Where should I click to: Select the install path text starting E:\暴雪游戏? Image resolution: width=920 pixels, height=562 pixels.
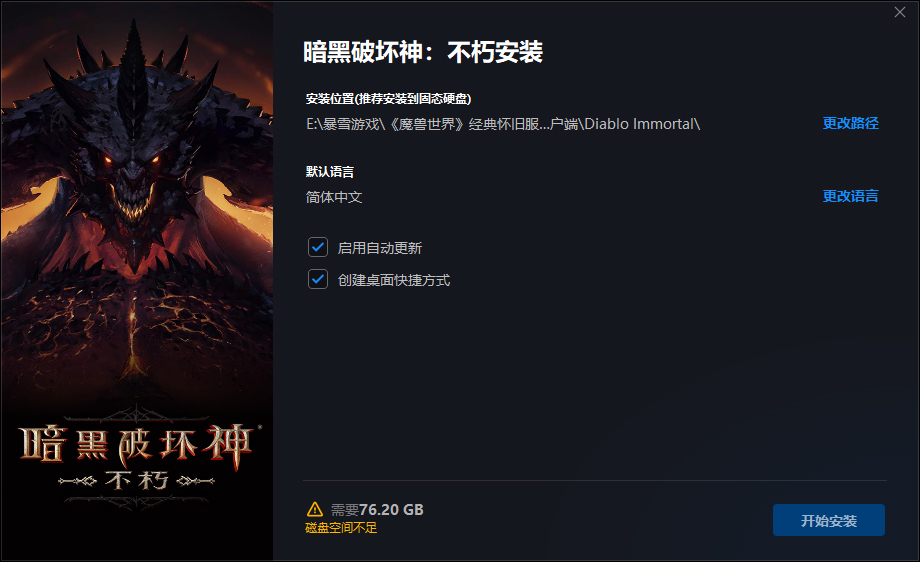click(503, 124)
